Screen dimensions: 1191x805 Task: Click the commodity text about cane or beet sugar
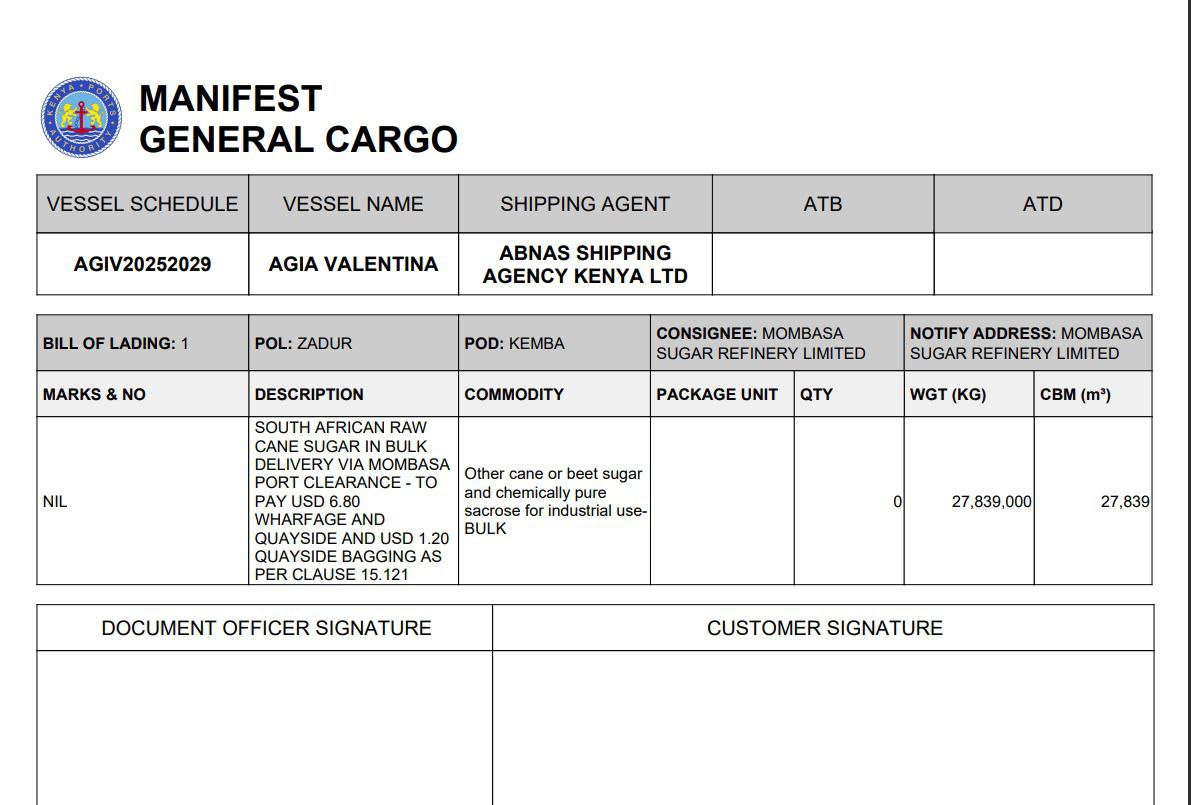pyautogui.click(x=553, y=501)
